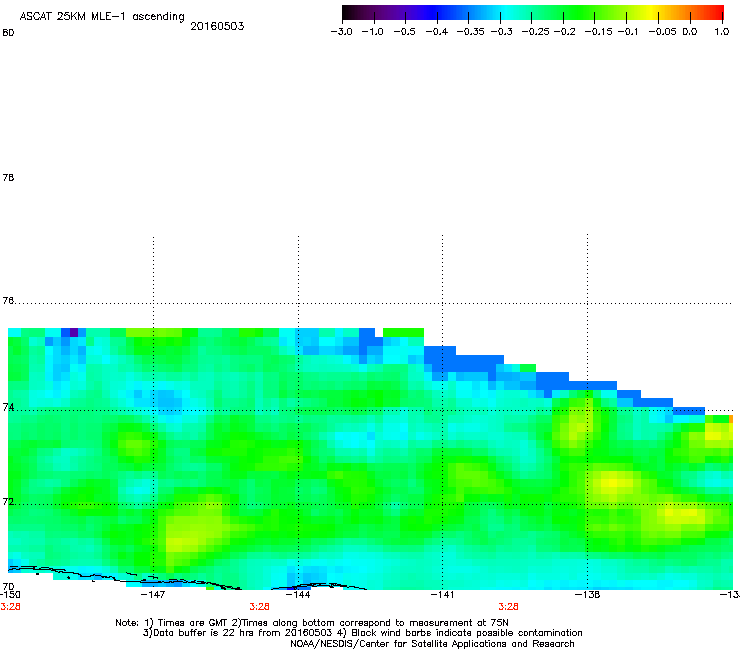The width and height of the screenshot is (740, 650).
Task: Click the -0.4 color scale value
Action: 437,32
